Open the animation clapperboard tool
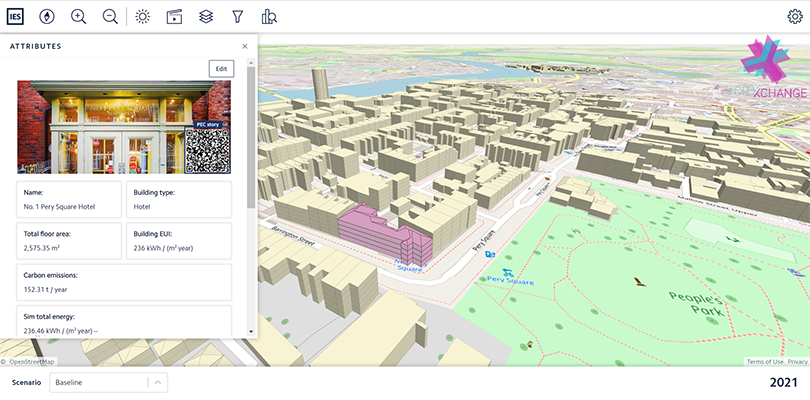 pos(174,16)
